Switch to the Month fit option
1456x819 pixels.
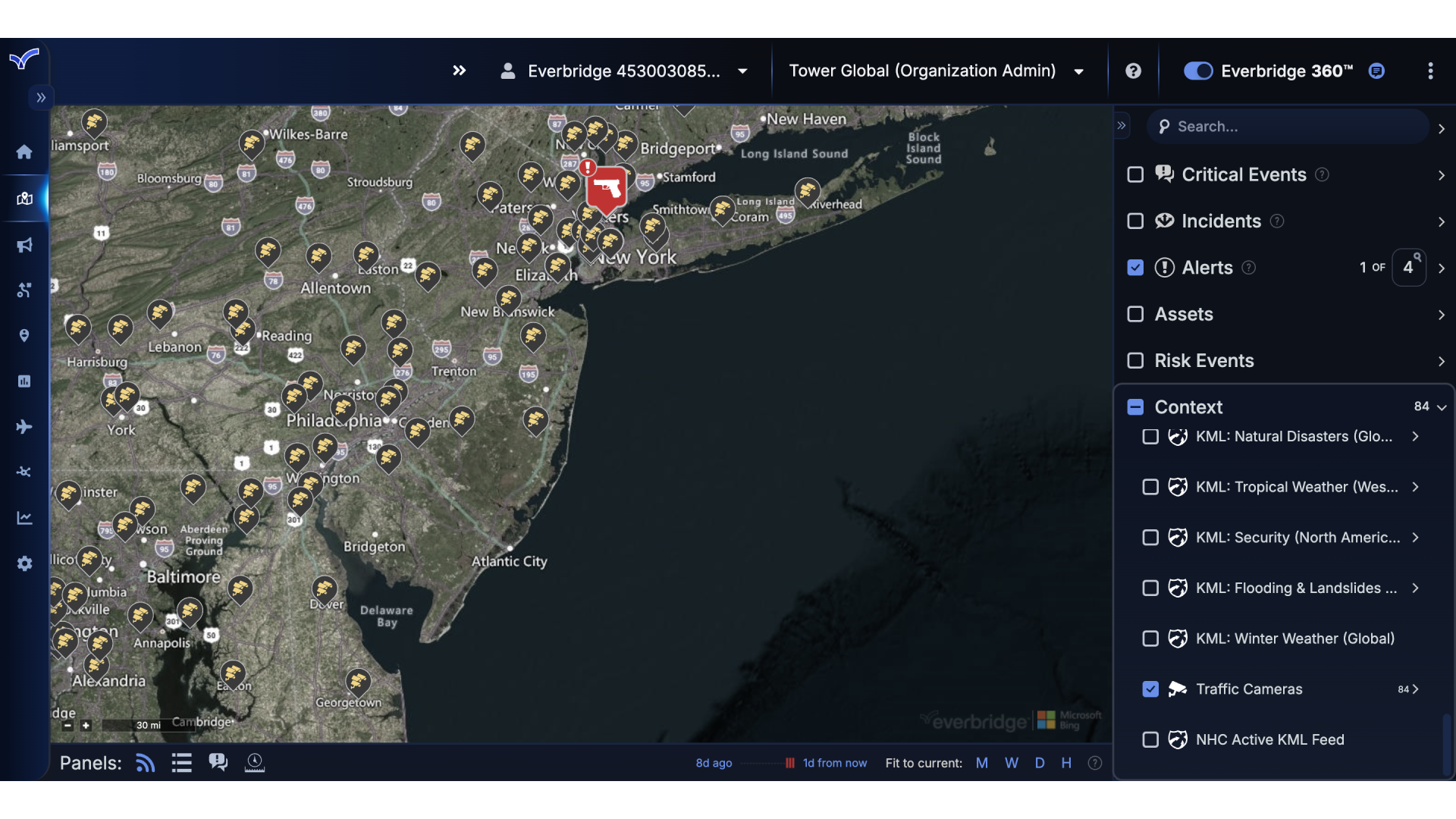click(x=981, y=763)
